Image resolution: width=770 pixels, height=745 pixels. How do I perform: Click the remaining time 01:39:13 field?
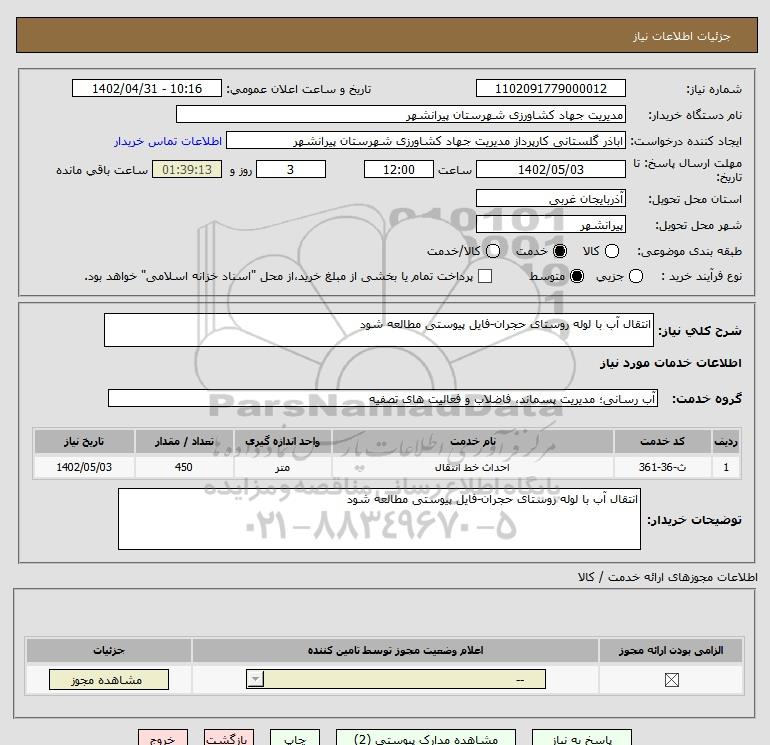(187, 169)
